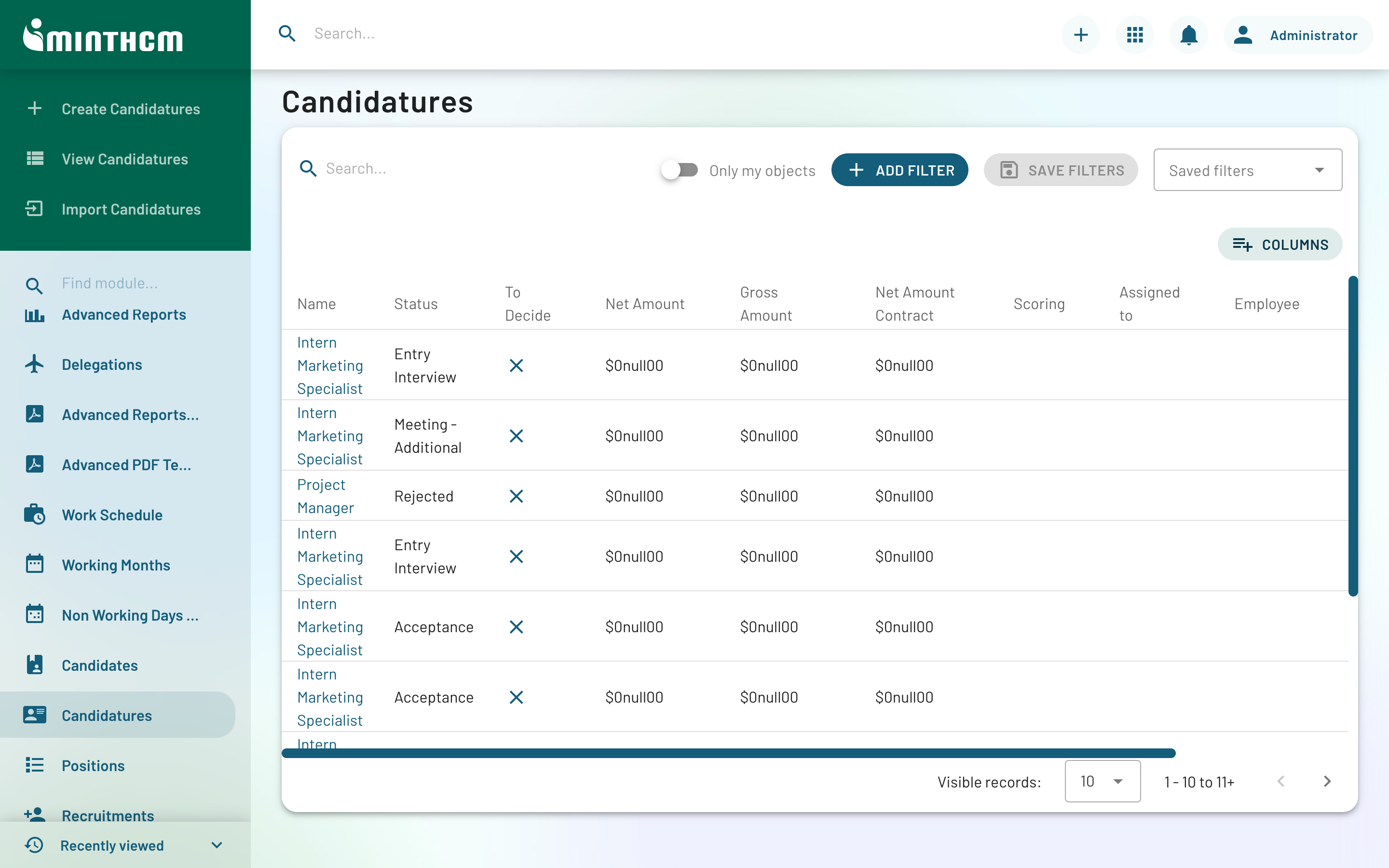Click the Import Candidatures icon
The height and width of the screenshot is (868, 1389).
click(x=34, y=209)
